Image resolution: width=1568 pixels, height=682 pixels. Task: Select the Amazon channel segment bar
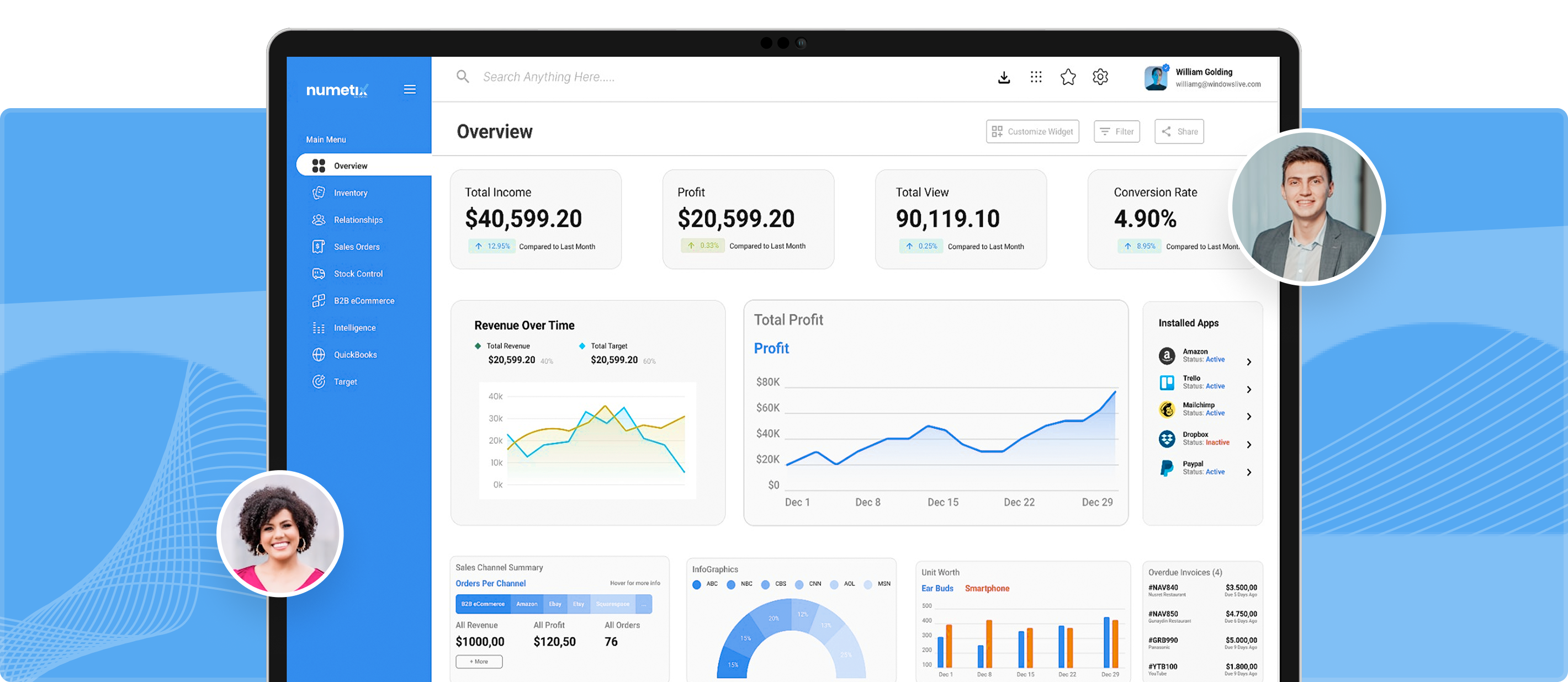527,604
